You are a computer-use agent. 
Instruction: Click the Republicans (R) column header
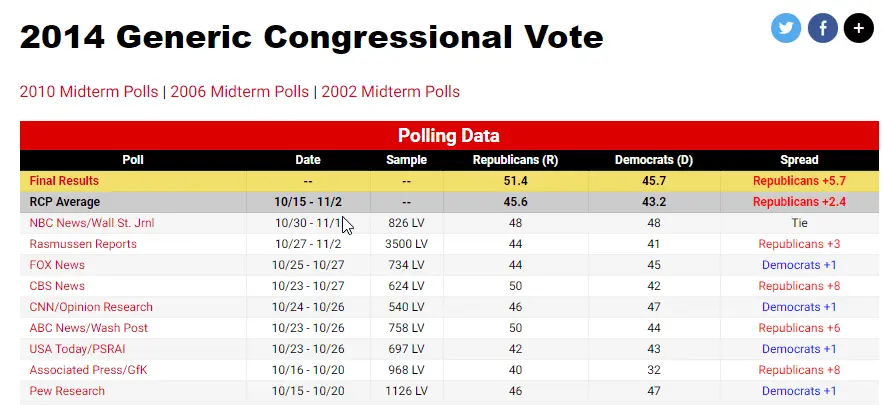click(x=515, y=160)
